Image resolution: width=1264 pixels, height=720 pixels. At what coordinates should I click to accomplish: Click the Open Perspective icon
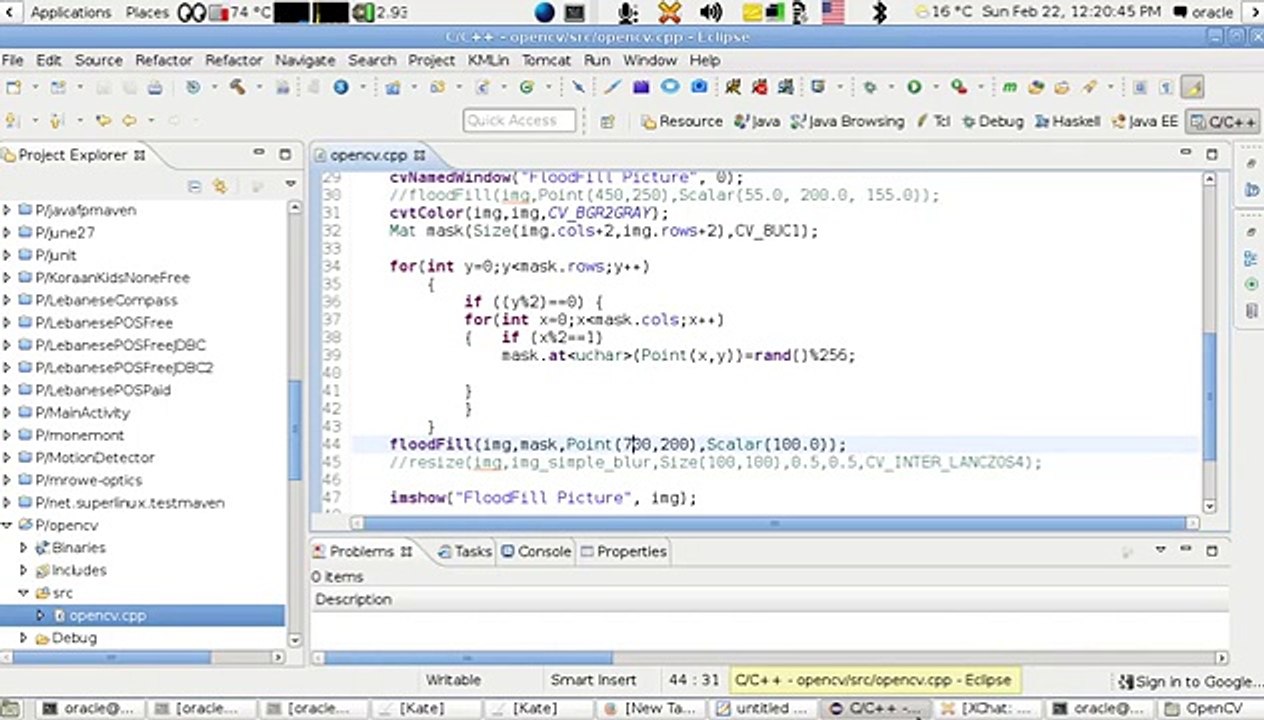tap(607, 121)
